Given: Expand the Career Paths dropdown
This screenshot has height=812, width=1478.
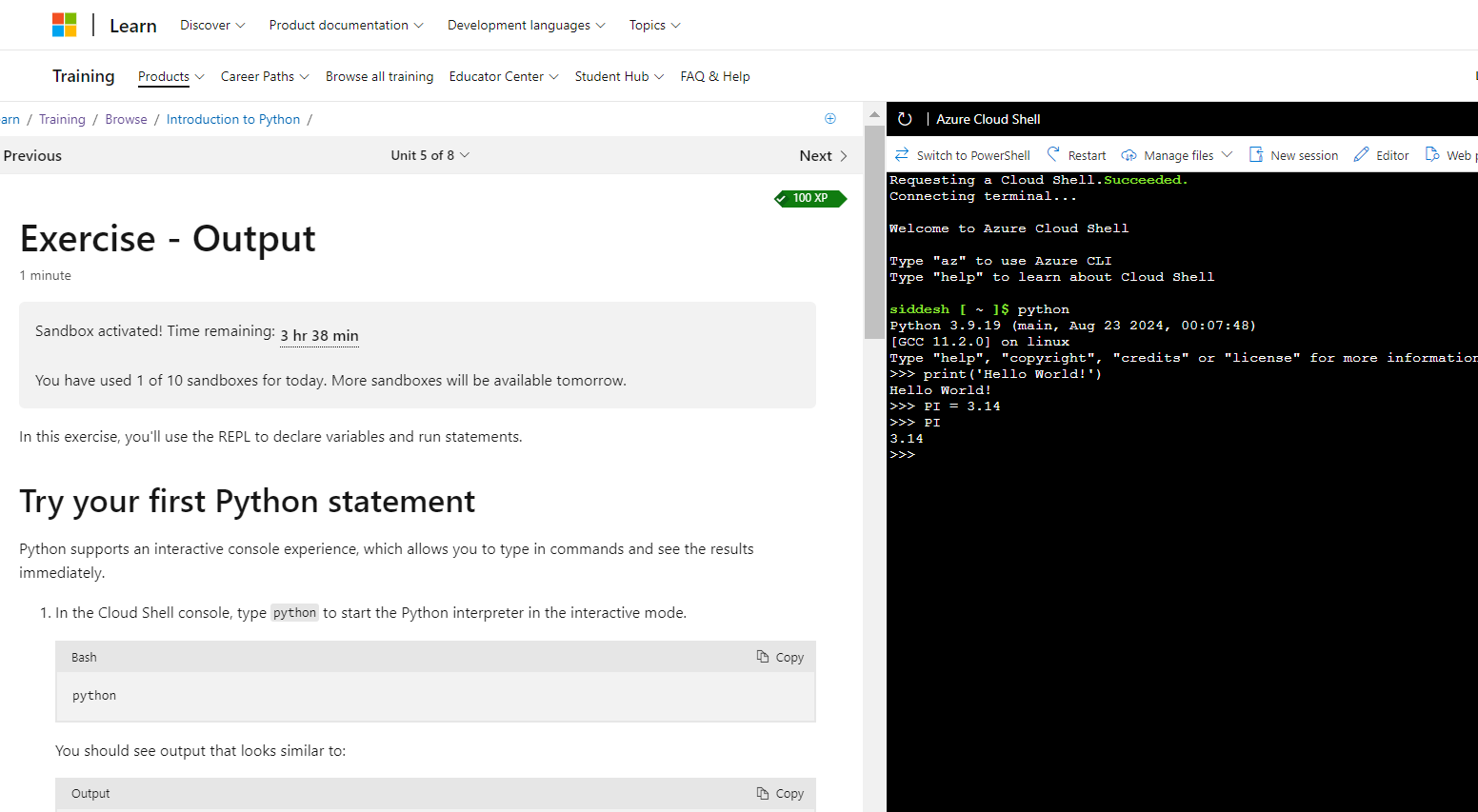Looking at the screenshot, I should [x=265, y=76].
